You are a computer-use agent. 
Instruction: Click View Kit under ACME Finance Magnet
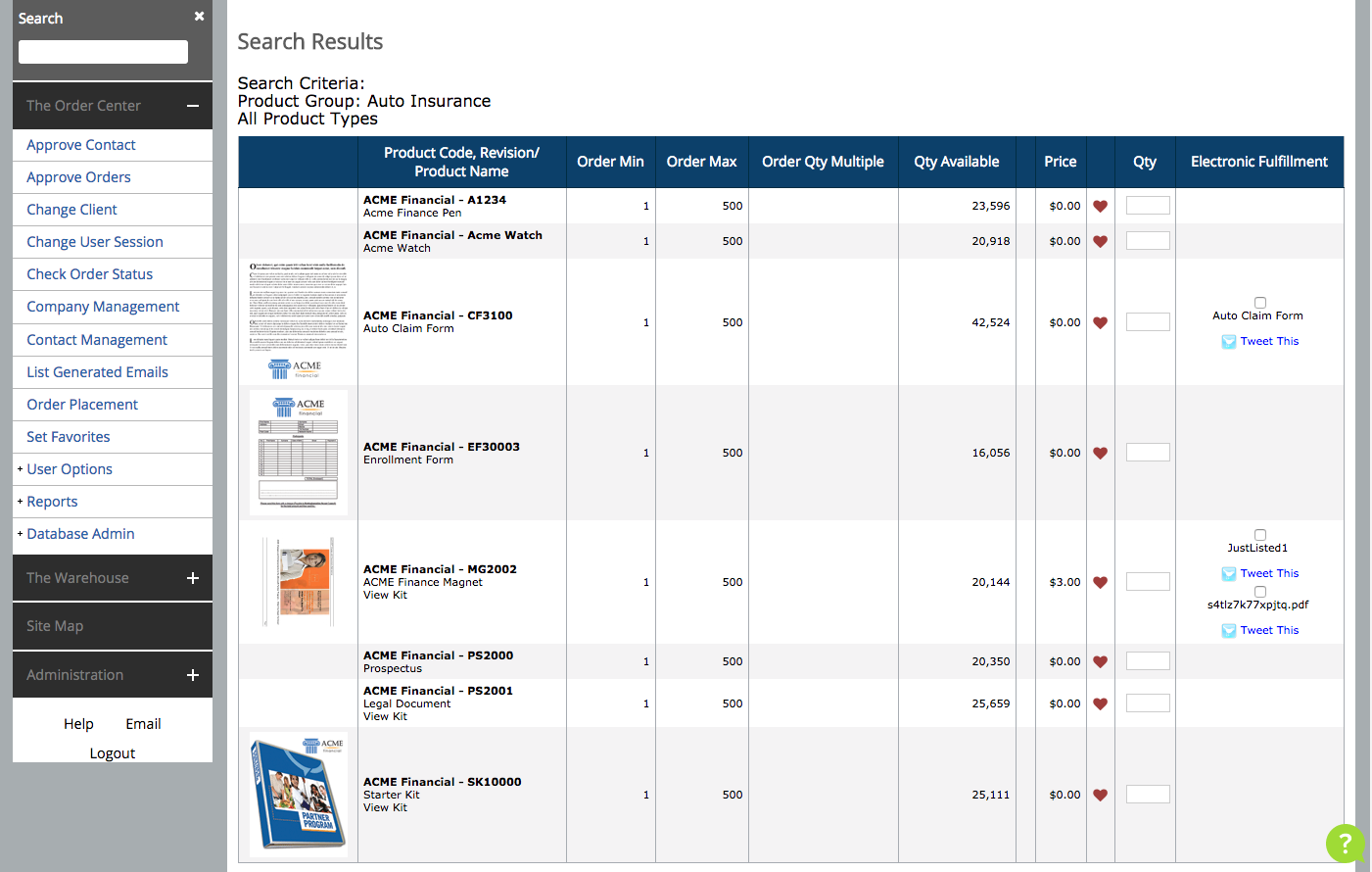pos(385,596)
